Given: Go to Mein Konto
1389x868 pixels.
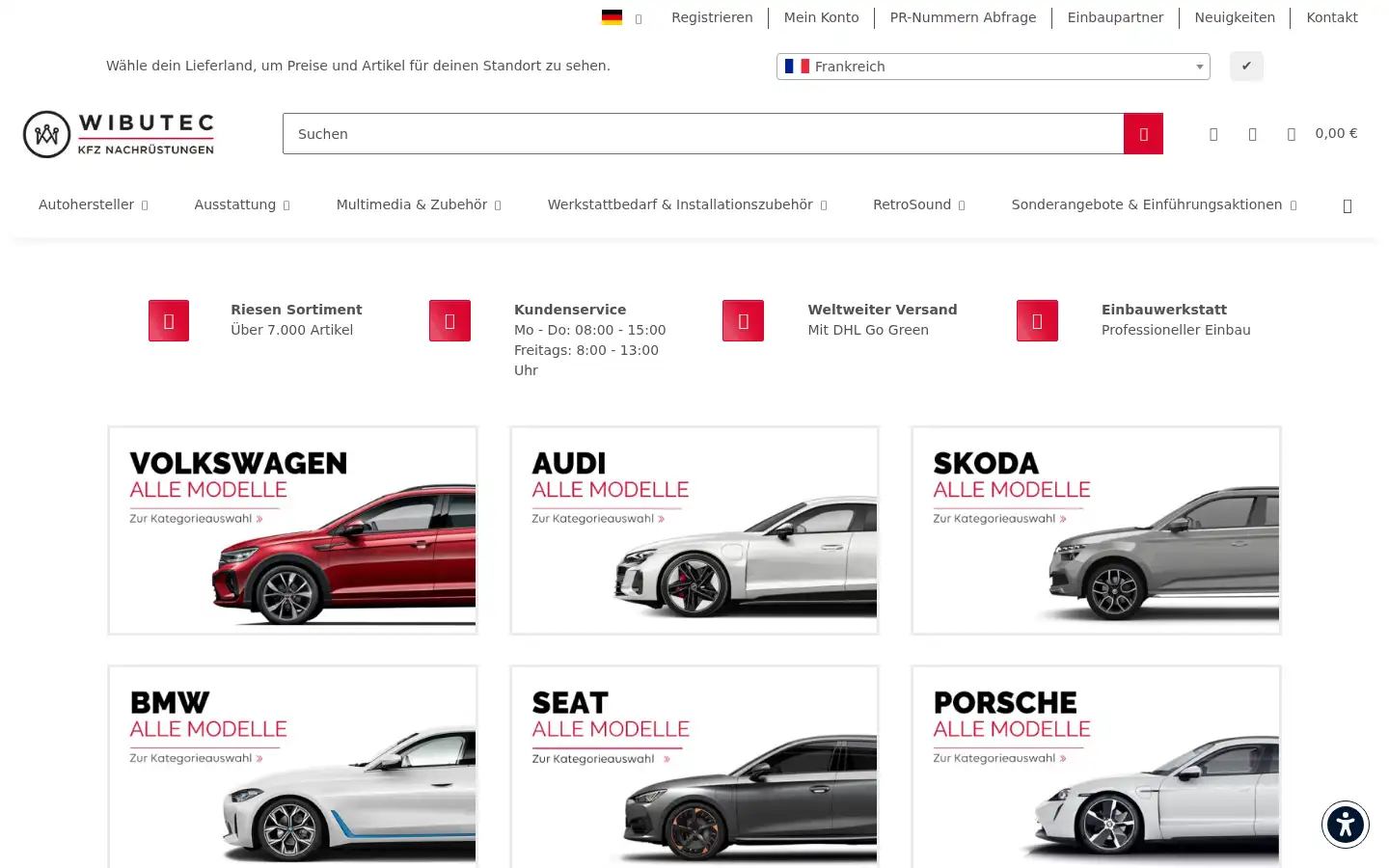Looking at the screenshot, I should pyautogui.click(x=821, y=17).
